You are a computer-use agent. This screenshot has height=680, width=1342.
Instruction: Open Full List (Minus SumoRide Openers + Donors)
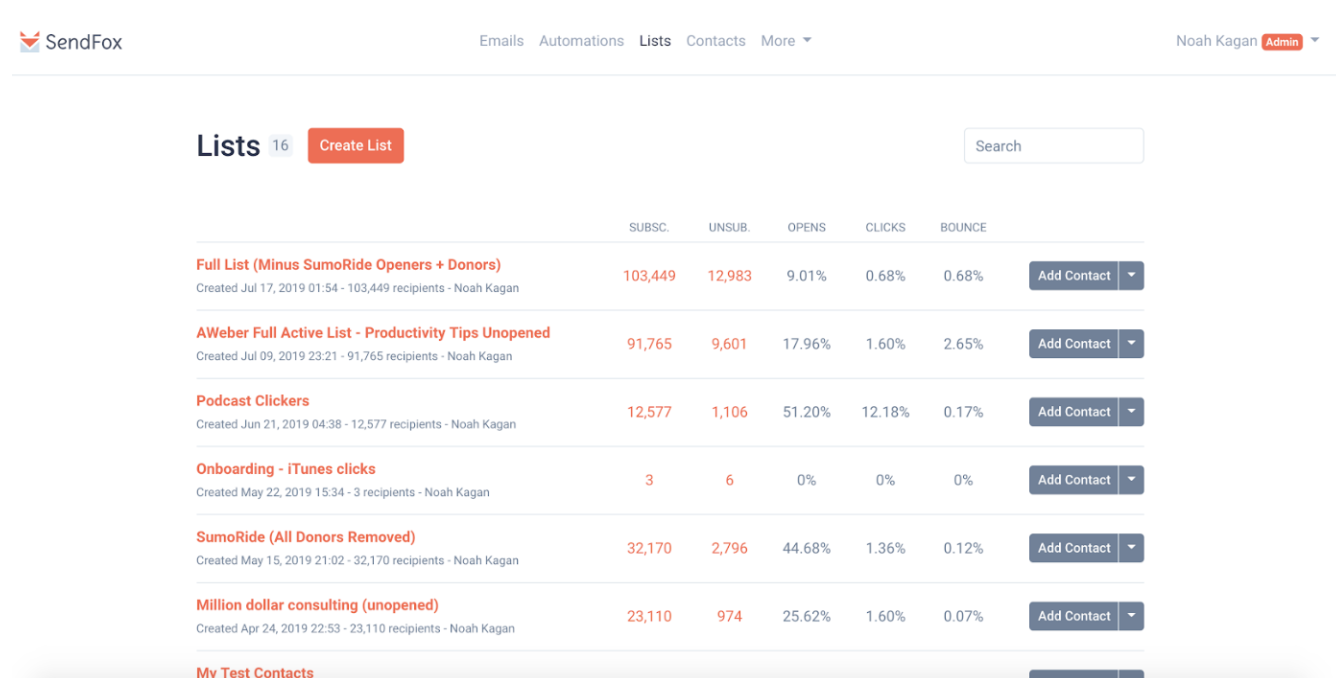click(x=348, y=265)
